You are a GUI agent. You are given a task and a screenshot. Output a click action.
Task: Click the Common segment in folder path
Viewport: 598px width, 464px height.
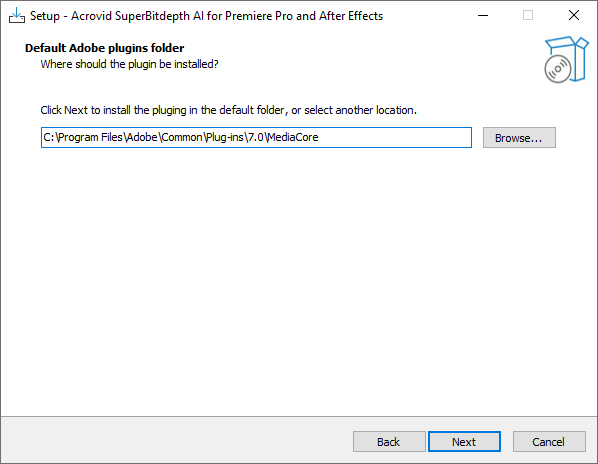pyautogui.click(x=182, y=138)
